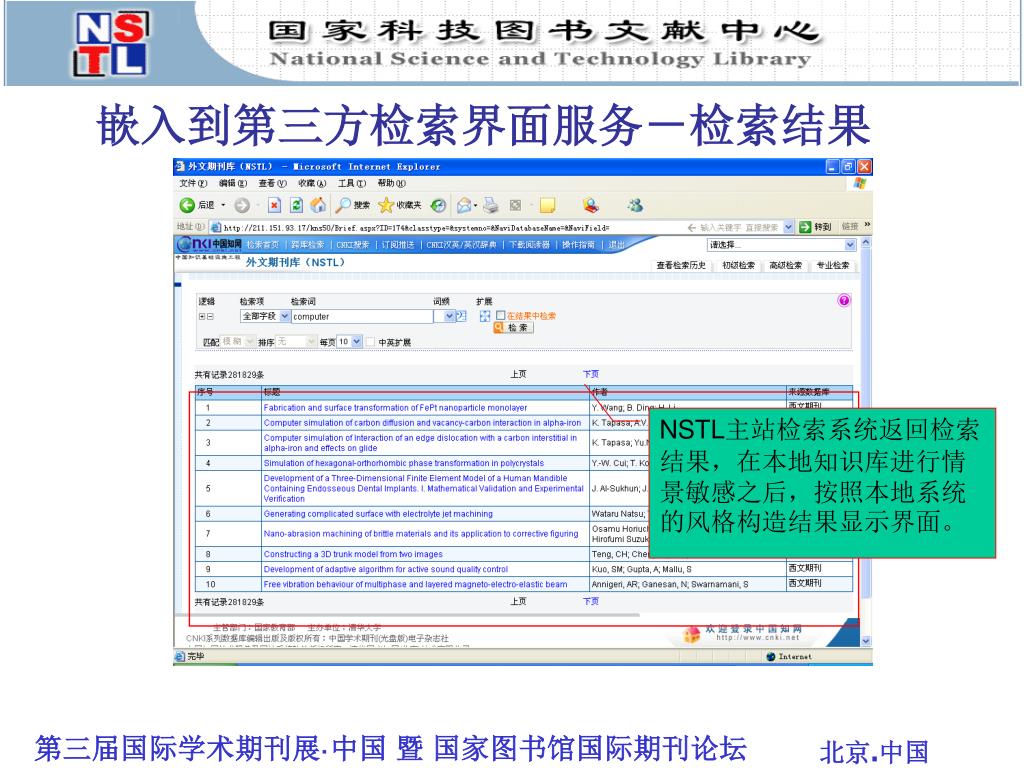
Task: Click the History clock toolbar icon
Action: [438, 205]
